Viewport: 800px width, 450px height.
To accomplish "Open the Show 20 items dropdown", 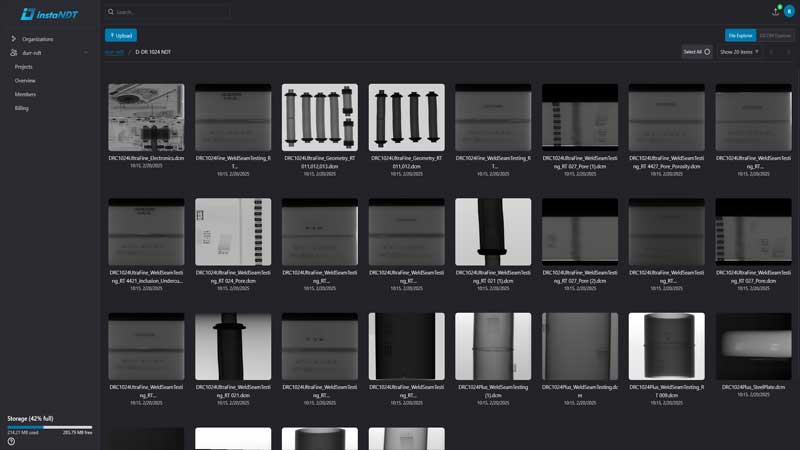I will (x=739, y=52).
